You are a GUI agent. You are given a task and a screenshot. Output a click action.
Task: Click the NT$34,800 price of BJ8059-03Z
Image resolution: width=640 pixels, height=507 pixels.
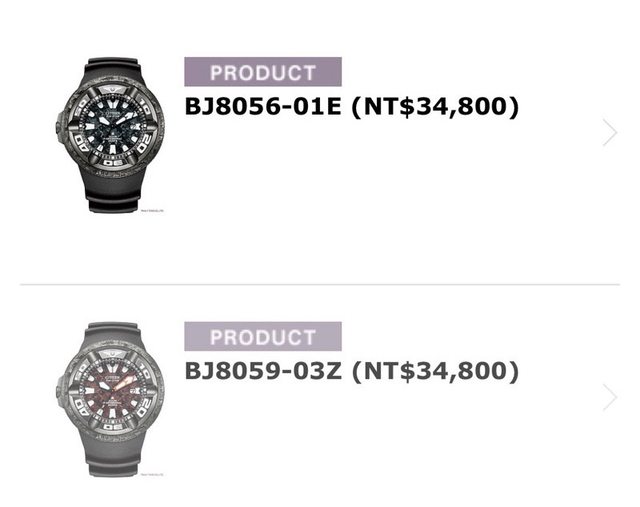pos(436,371)
